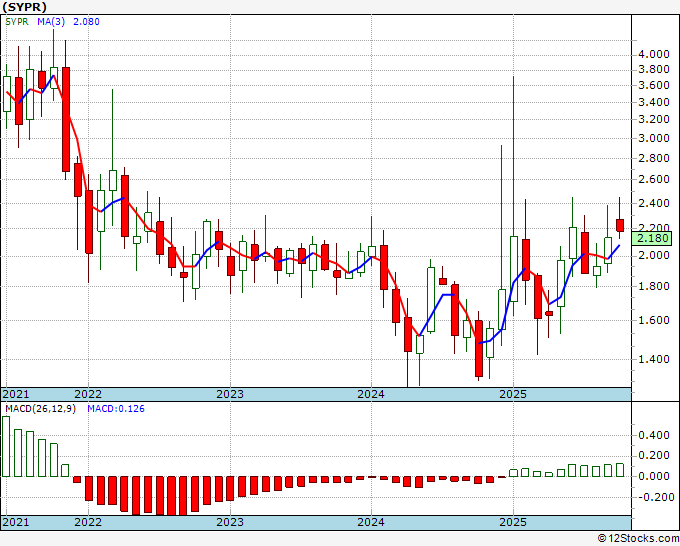This screenshot has width=680, height=546.
Task: Click the 2.080 moving average value
Action: (86, 22)
